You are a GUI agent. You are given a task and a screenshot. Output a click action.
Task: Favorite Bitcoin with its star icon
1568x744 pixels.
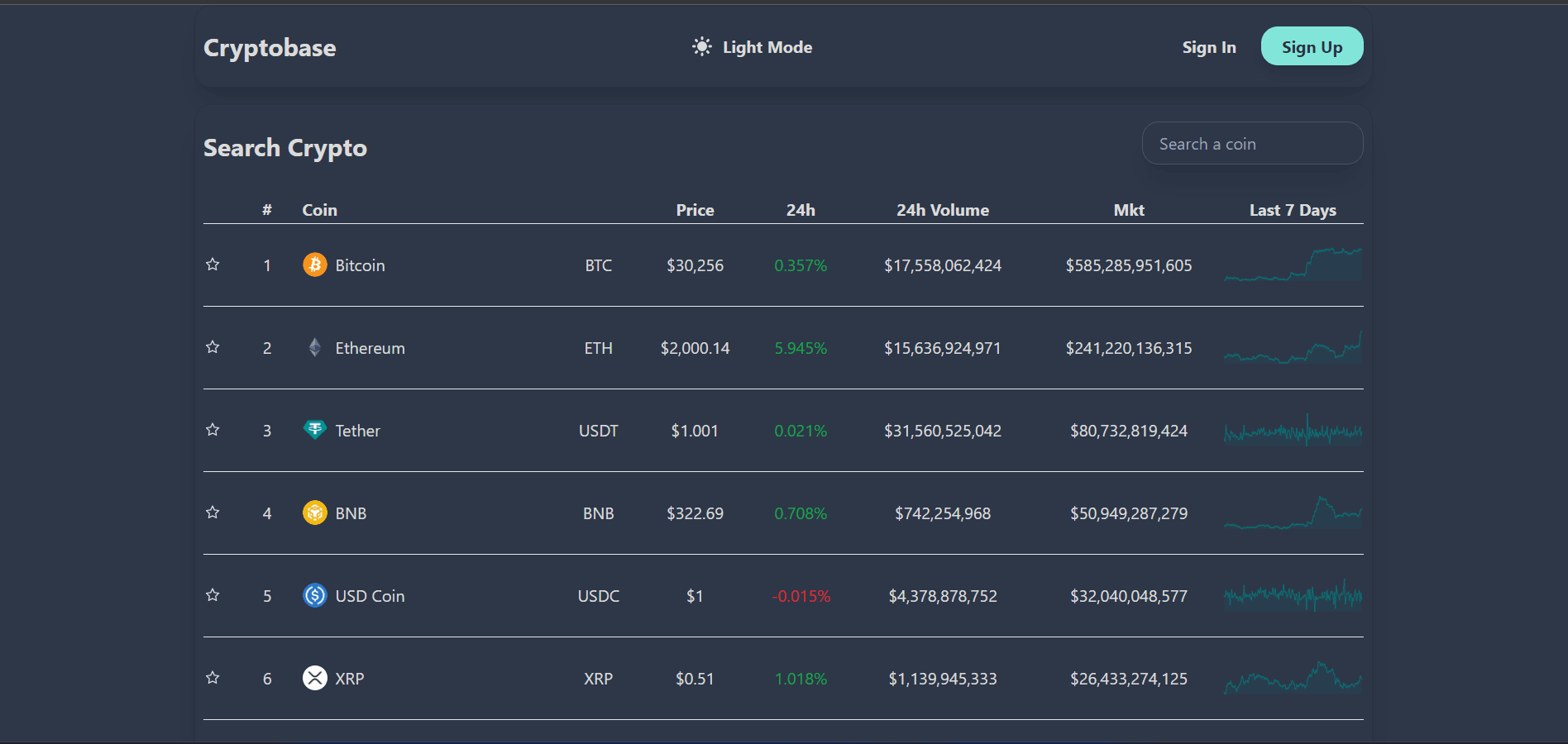pyautogui.click(x=213, y=265)
